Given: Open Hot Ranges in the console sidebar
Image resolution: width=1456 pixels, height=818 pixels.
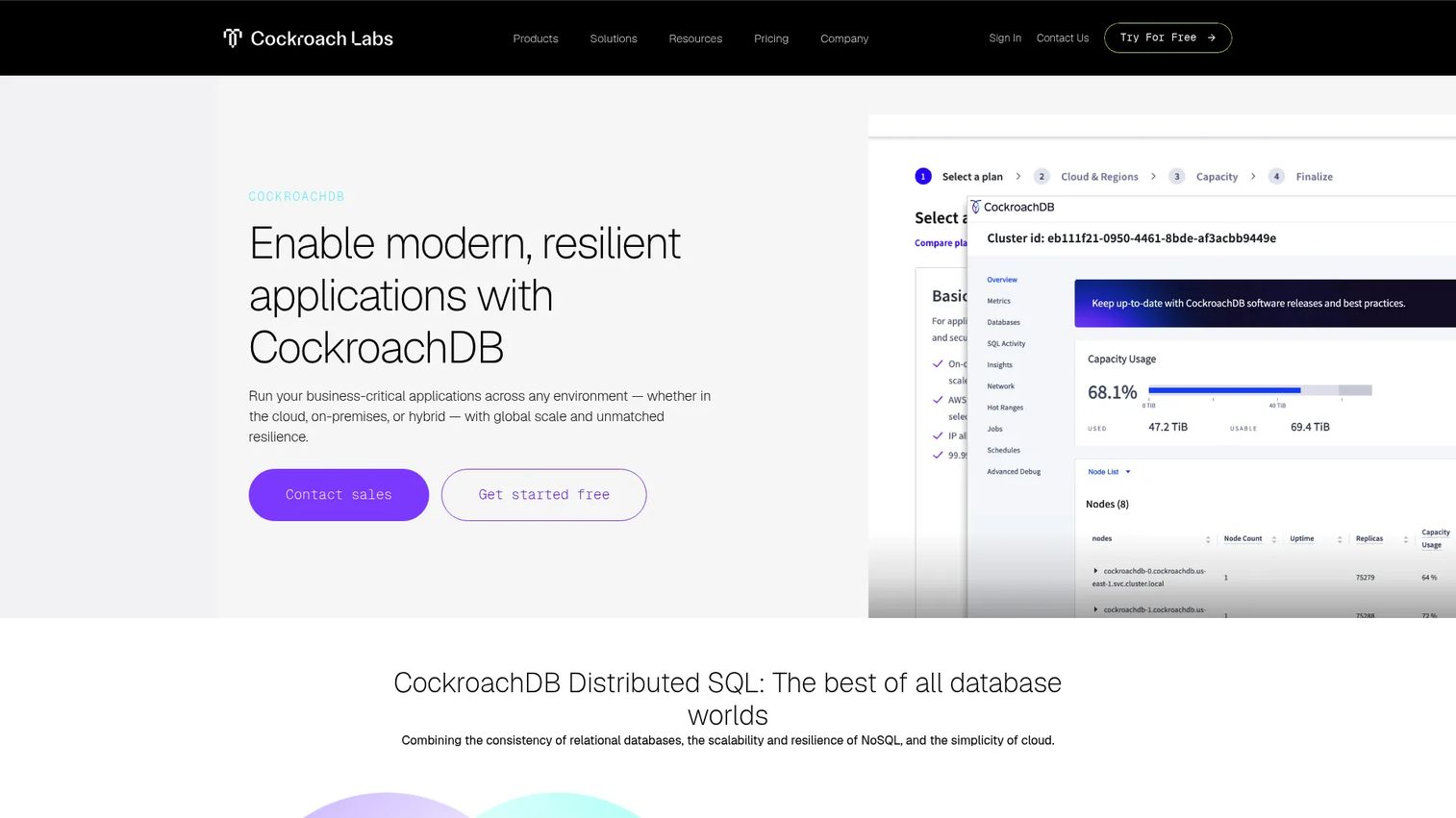Looking at the screenshot, I should [1005, 408].
